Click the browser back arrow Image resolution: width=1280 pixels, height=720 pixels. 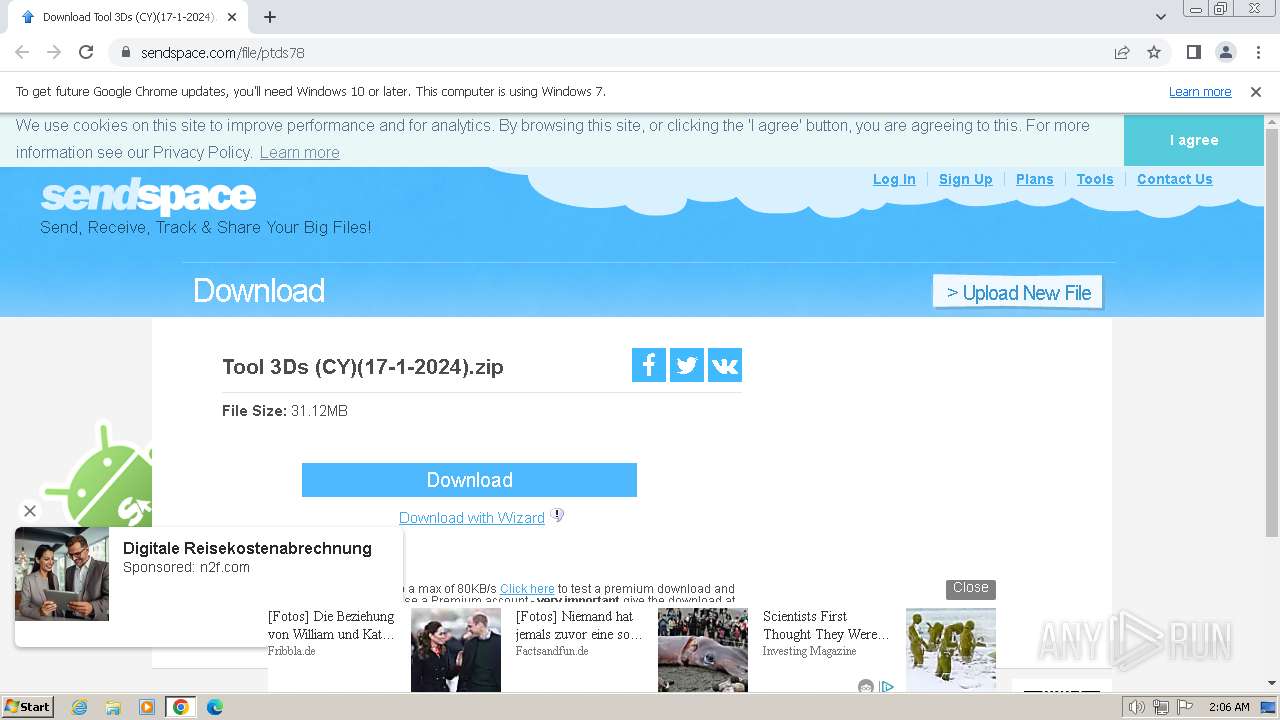pos(22,52)
